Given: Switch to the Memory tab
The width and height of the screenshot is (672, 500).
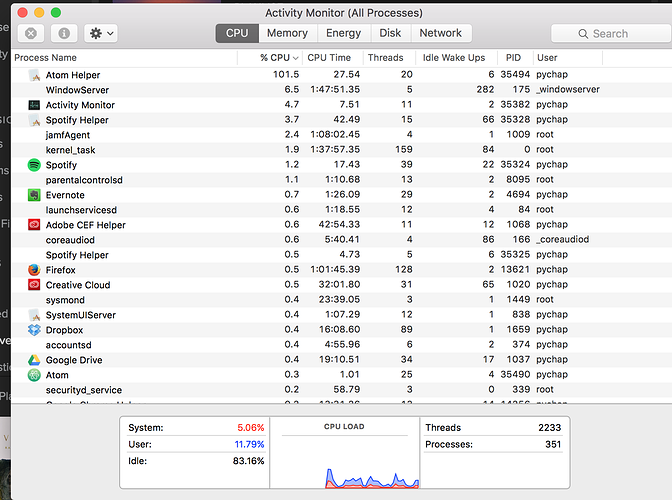Looking at the screenshot, I should pyautogui.click(x=287, y=33).
